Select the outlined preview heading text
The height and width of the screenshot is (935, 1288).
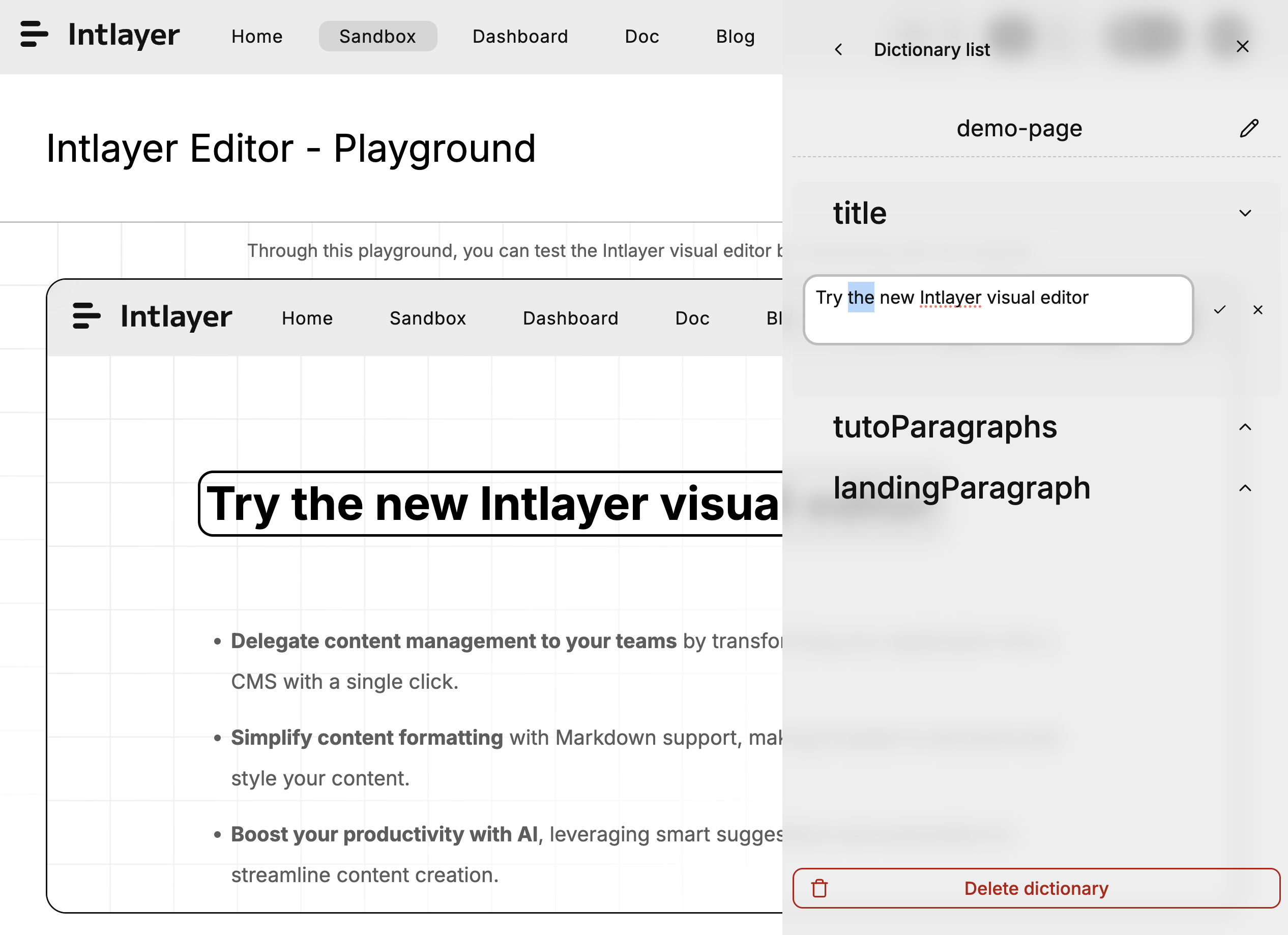click(491, 504)
